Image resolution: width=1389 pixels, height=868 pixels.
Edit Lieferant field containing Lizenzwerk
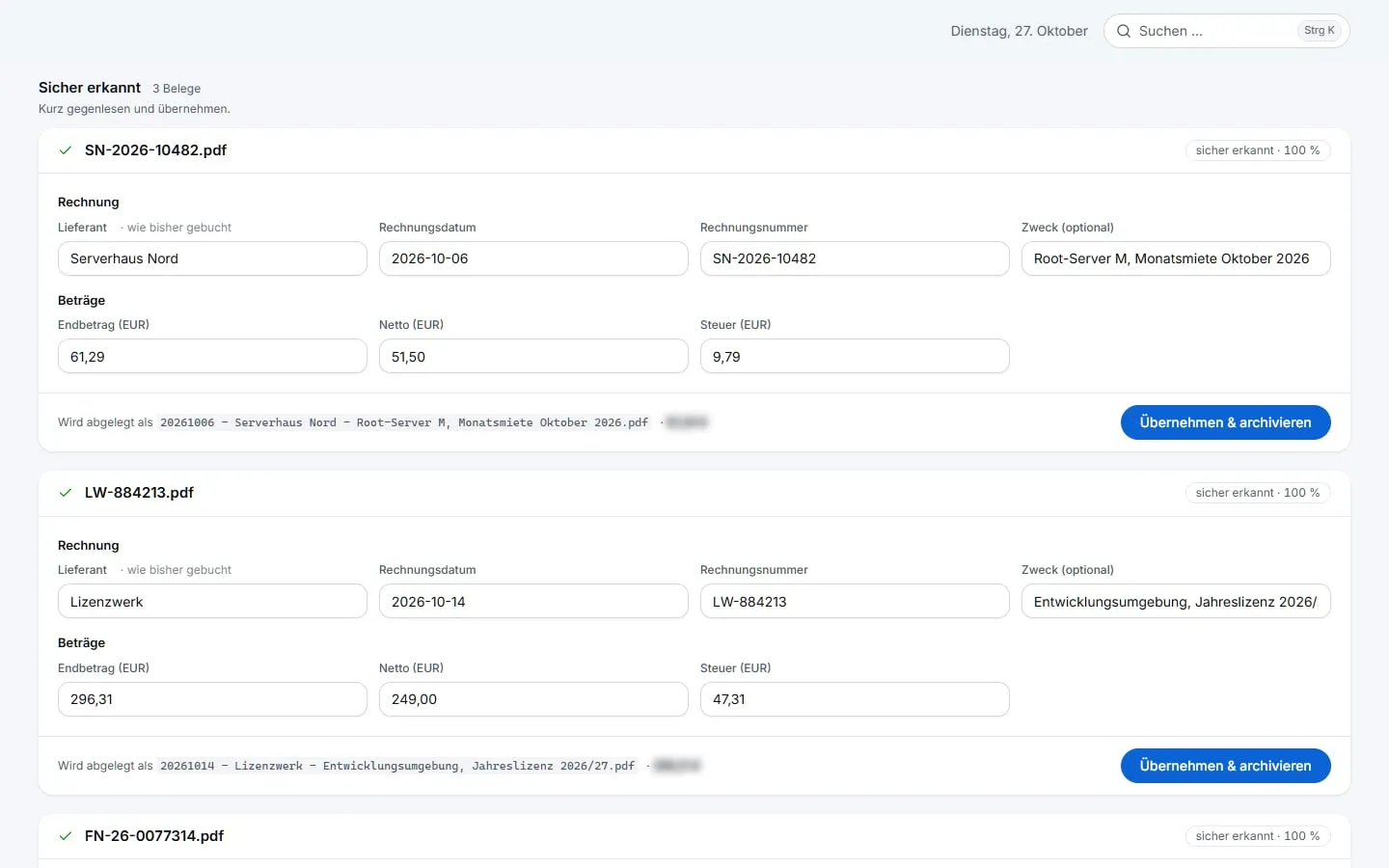(x=212, y=601)
